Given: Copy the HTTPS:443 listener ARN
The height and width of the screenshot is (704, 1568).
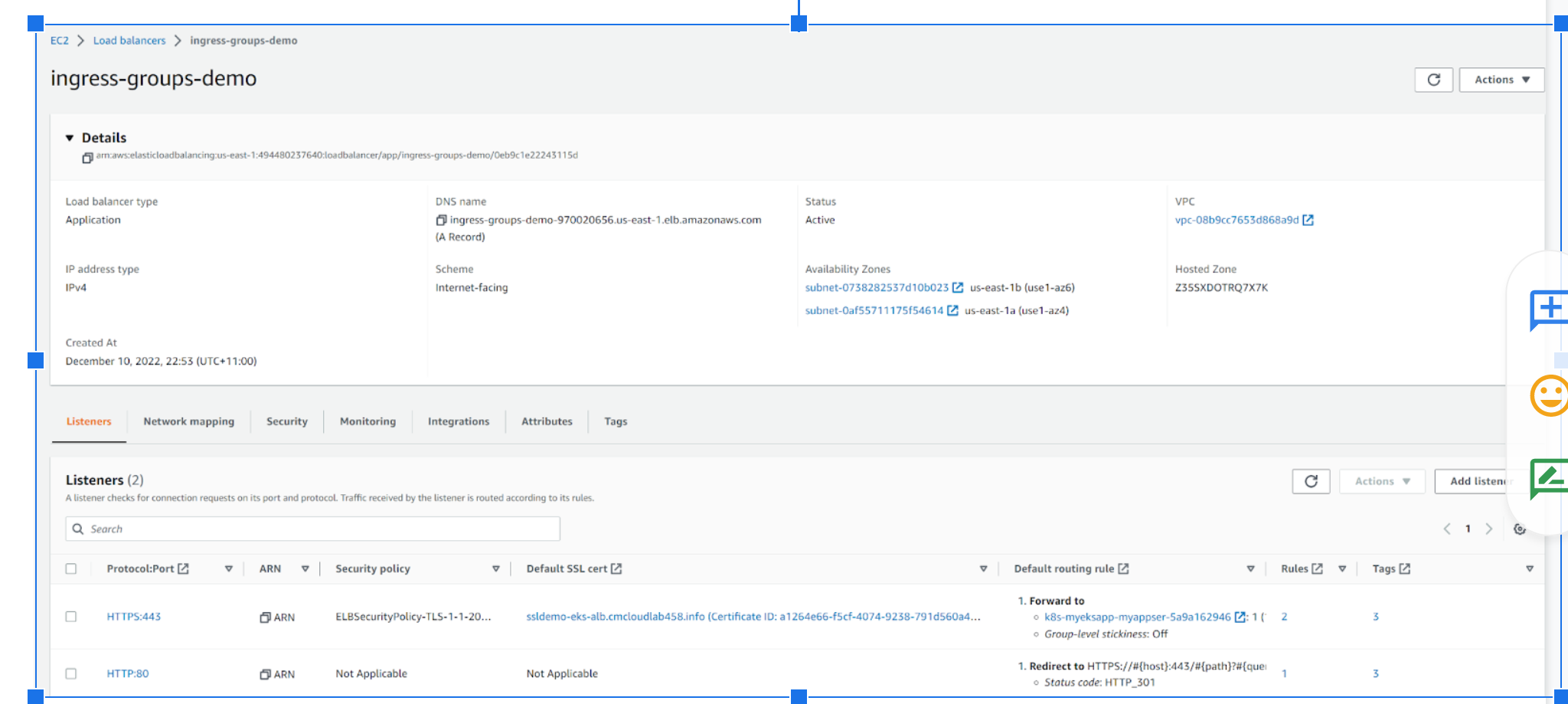Looking at the screenshot, I should [264, 617].
